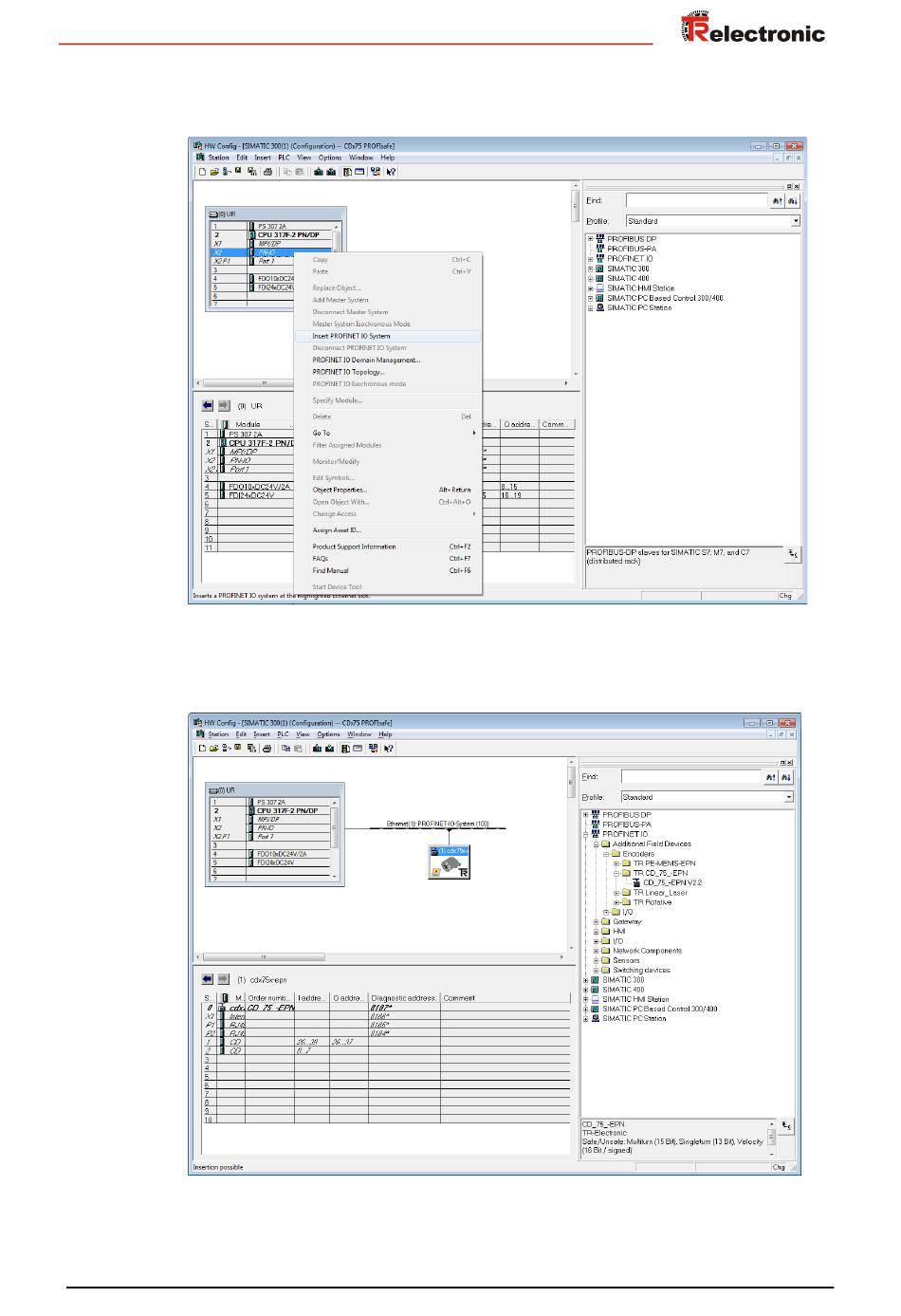Click the context Help arrow icon, lower toolbar
Viewport: 901px width, 1316px height.
pyautogui.click(x=389, y=748)
